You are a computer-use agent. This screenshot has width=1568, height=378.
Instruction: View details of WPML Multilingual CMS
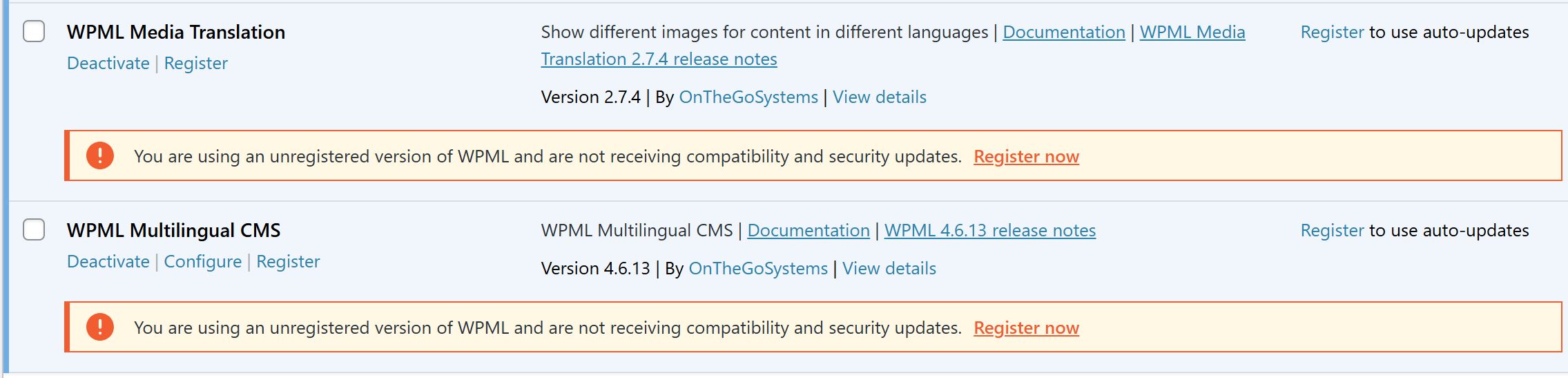tap(889, 268)
